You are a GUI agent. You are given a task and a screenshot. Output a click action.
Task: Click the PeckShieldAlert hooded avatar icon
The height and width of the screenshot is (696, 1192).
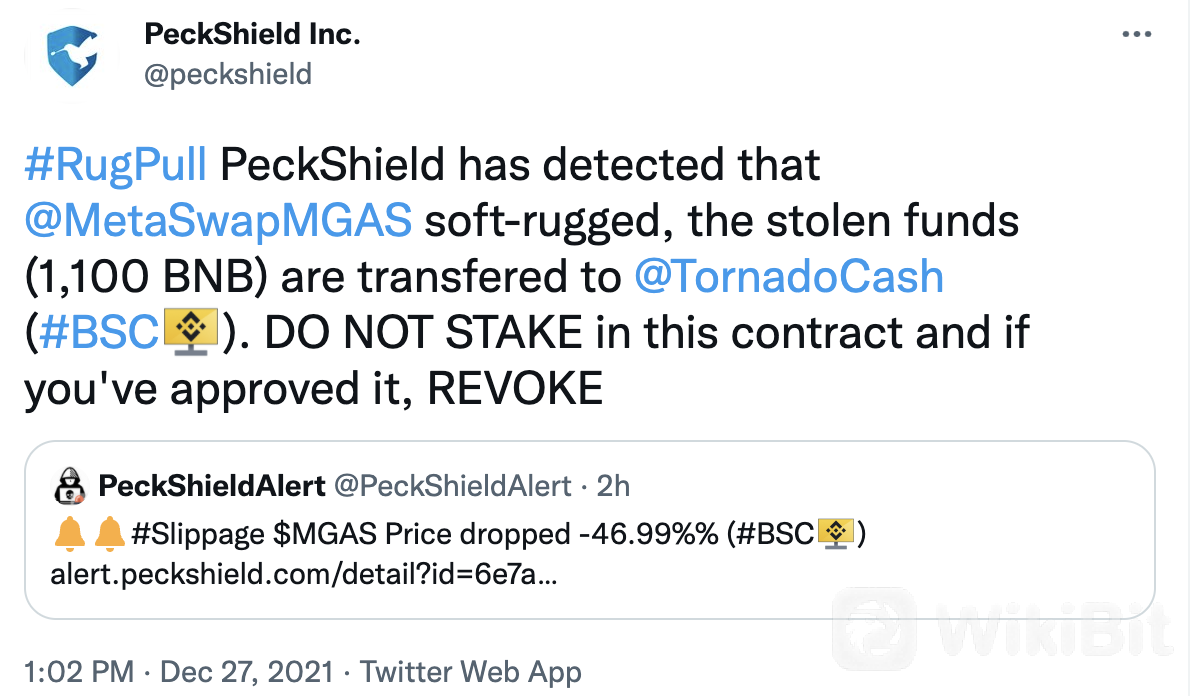[71, 486]
